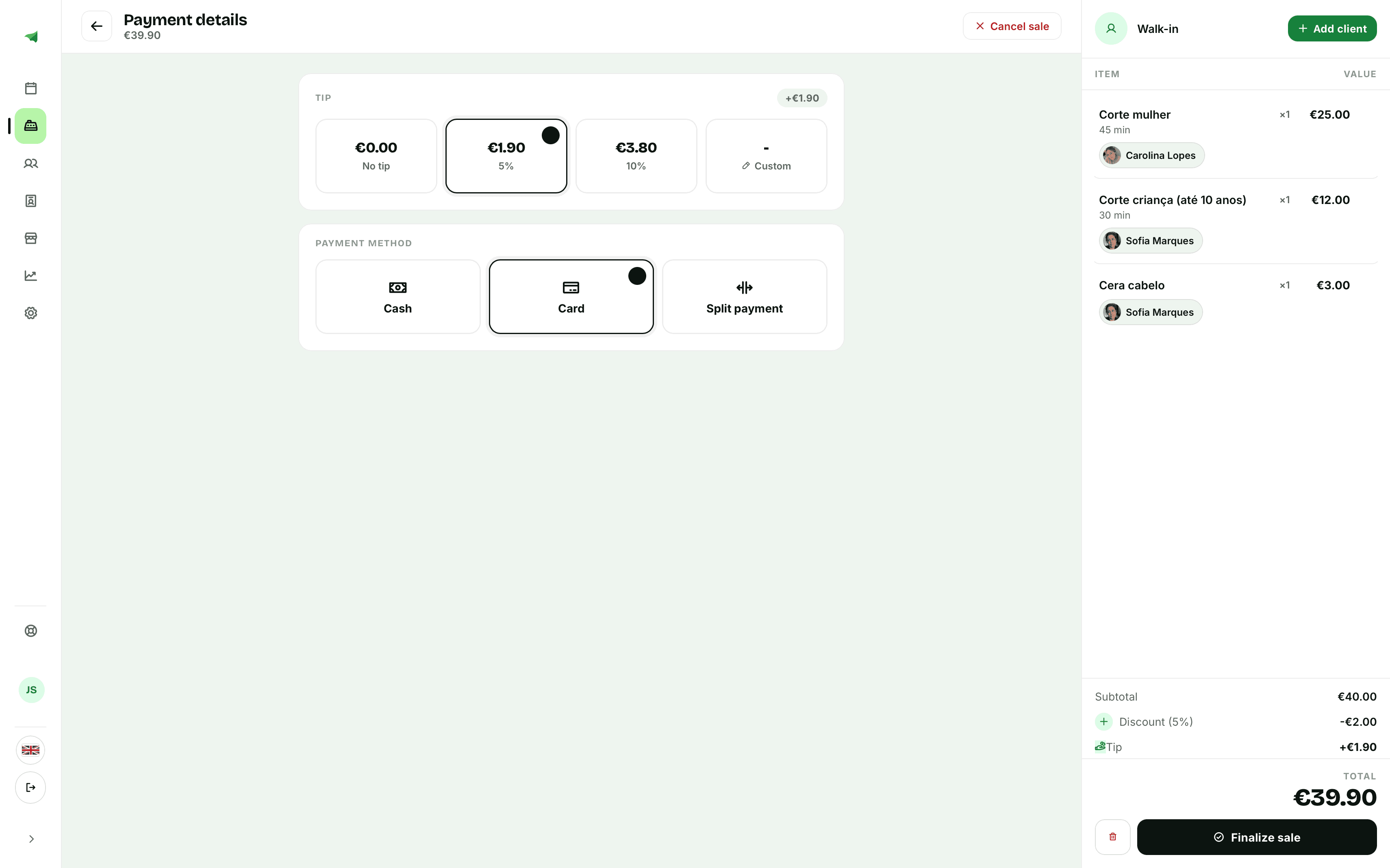The image size is (1390, 868).
Task: Click the Carolina Lopes staff chip
Action: point(1152,156)
